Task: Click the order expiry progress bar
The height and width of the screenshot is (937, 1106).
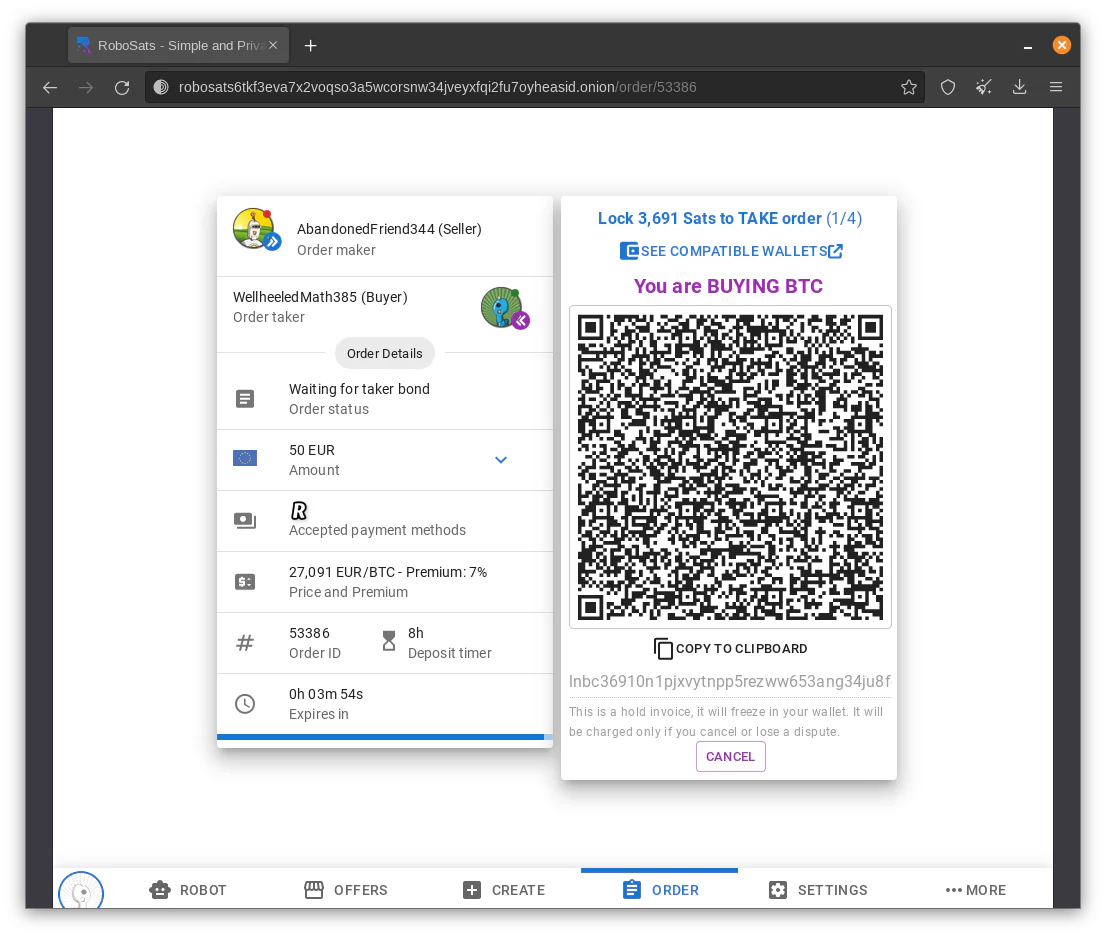Action: click(x=385, y=737)
